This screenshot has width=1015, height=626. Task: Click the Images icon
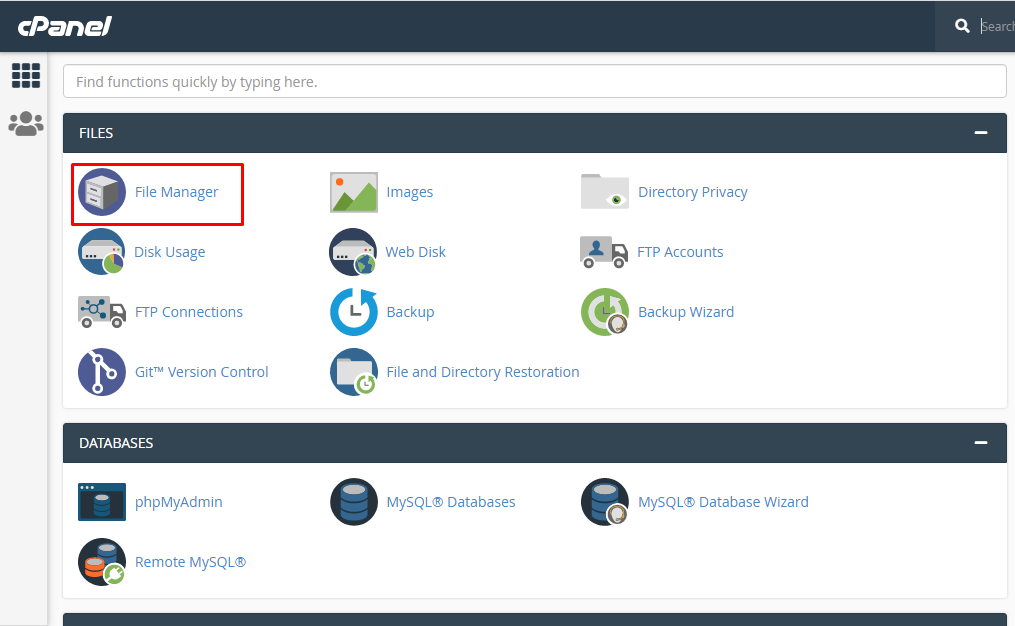pyautogui.click(x=353, y=192)
